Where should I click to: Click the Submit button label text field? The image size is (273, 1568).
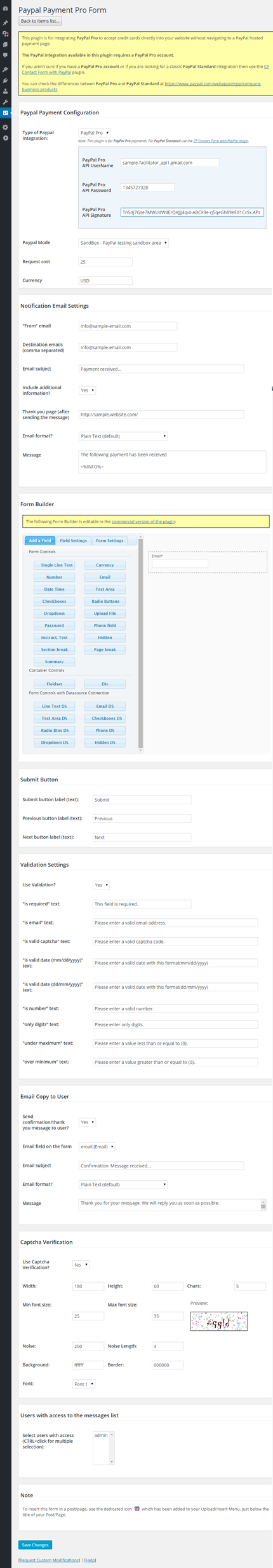(x=142, y=800)
